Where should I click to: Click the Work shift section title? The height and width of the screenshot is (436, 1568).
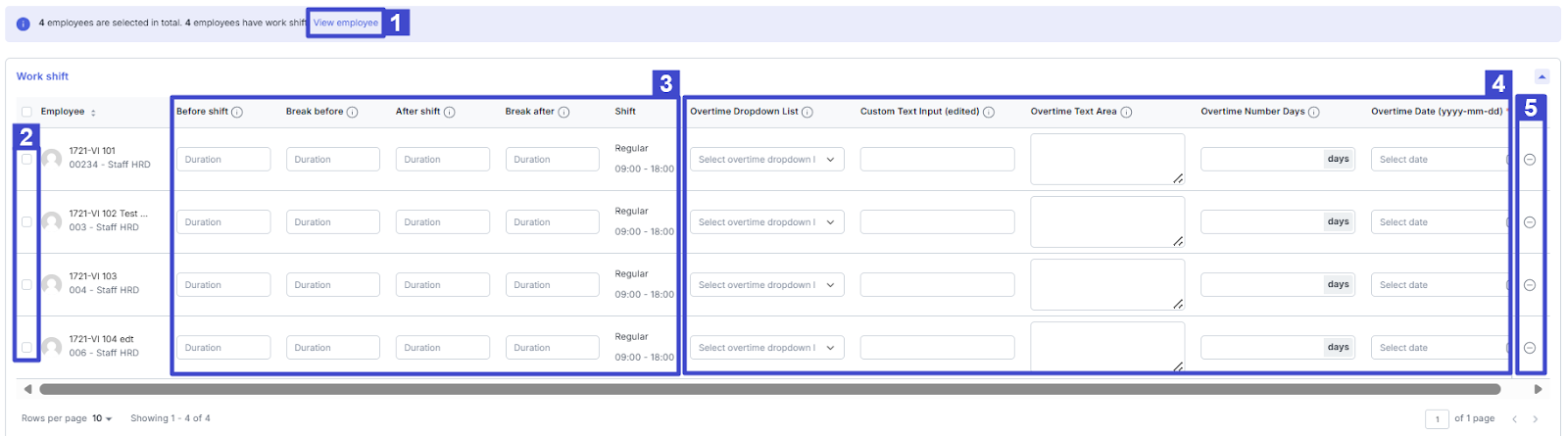42,76
